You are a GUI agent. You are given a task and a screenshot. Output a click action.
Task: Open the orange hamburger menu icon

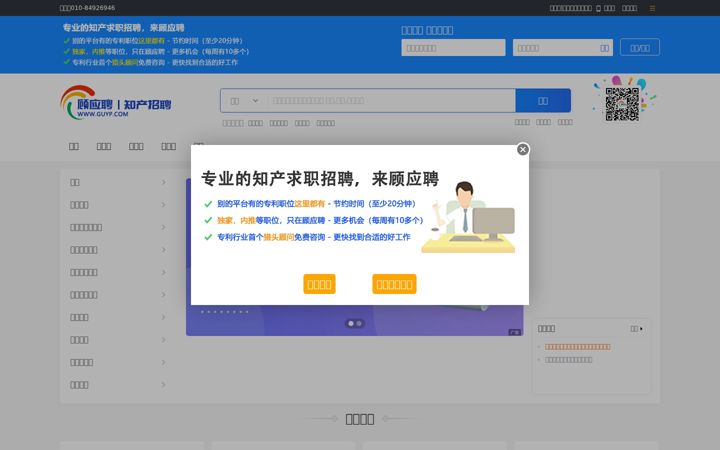pos(652,8)
